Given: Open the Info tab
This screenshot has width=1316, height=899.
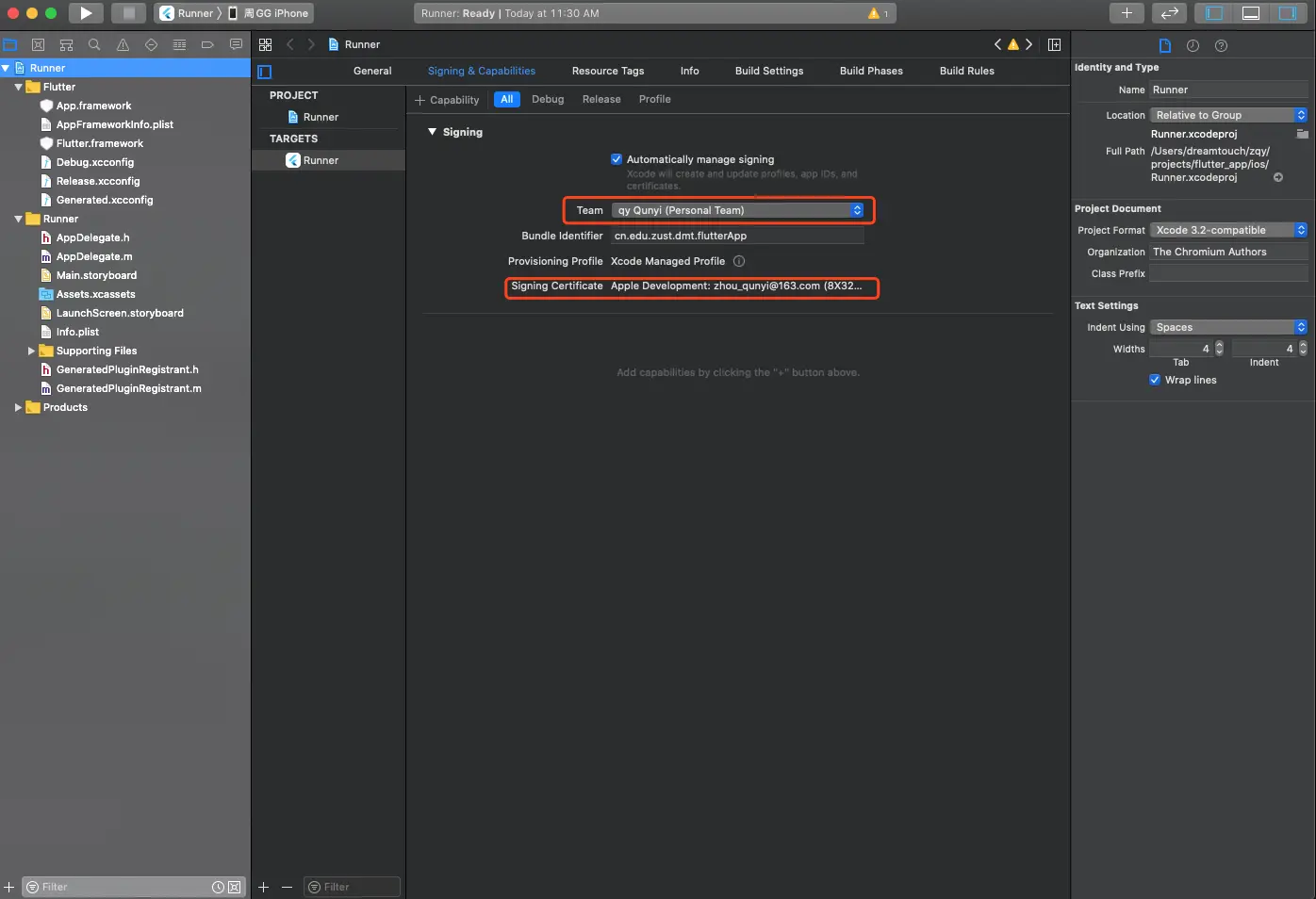Looking at the screenshot, I should 690,71.
